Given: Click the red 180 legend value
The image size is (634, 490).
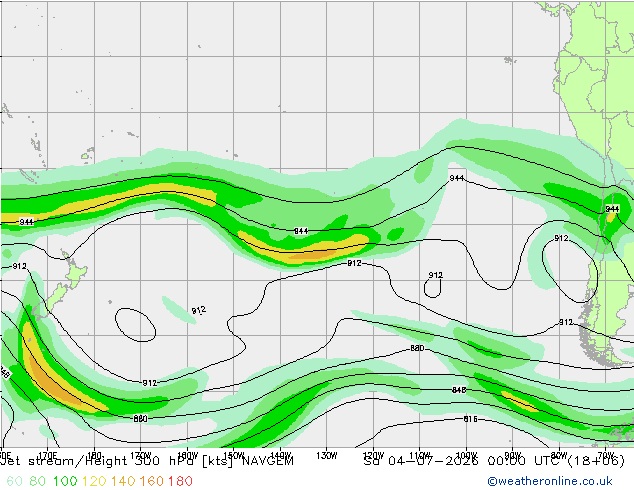Looking at the screenshot, I should (180, 481).
